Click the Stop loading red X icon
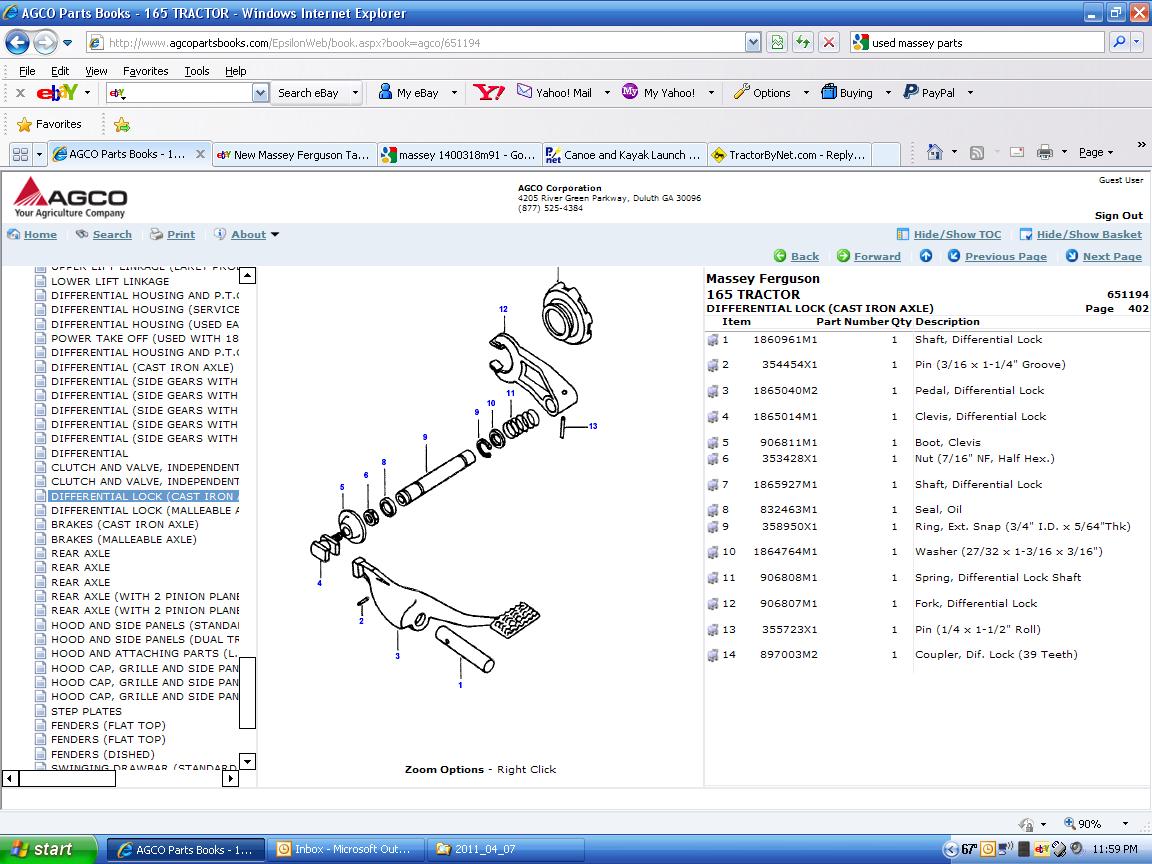 [829, 43]
